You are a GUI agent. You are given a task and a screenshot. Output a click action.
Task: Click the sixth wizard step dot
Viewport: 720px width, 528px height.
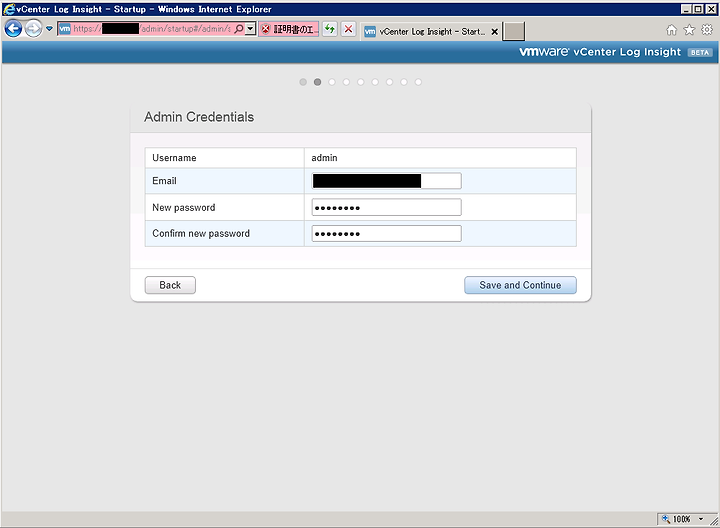pyautogui.click(x=375, y=82)
